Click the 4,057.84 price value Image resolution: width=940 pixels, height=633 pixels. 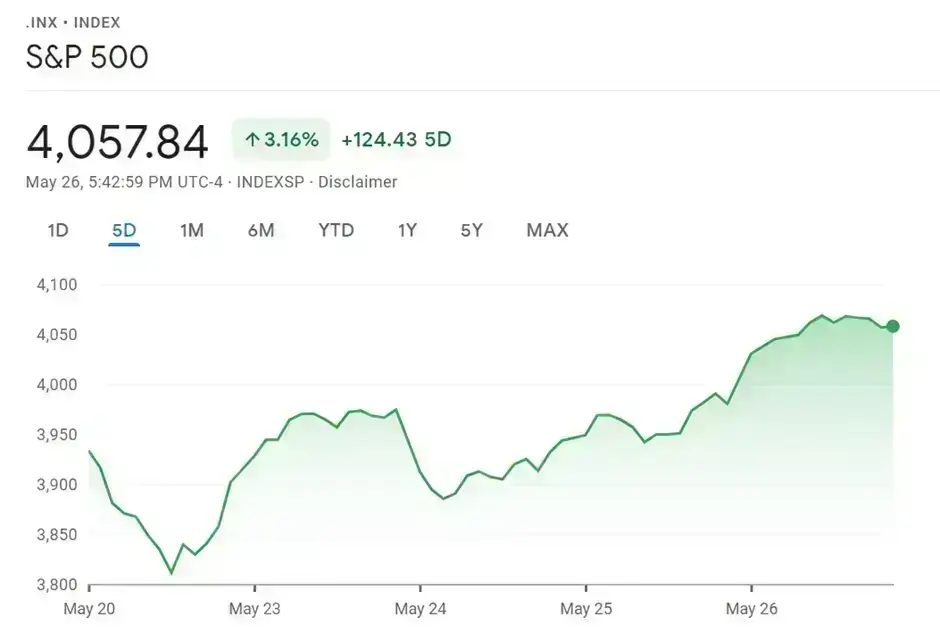coord(117,141)
